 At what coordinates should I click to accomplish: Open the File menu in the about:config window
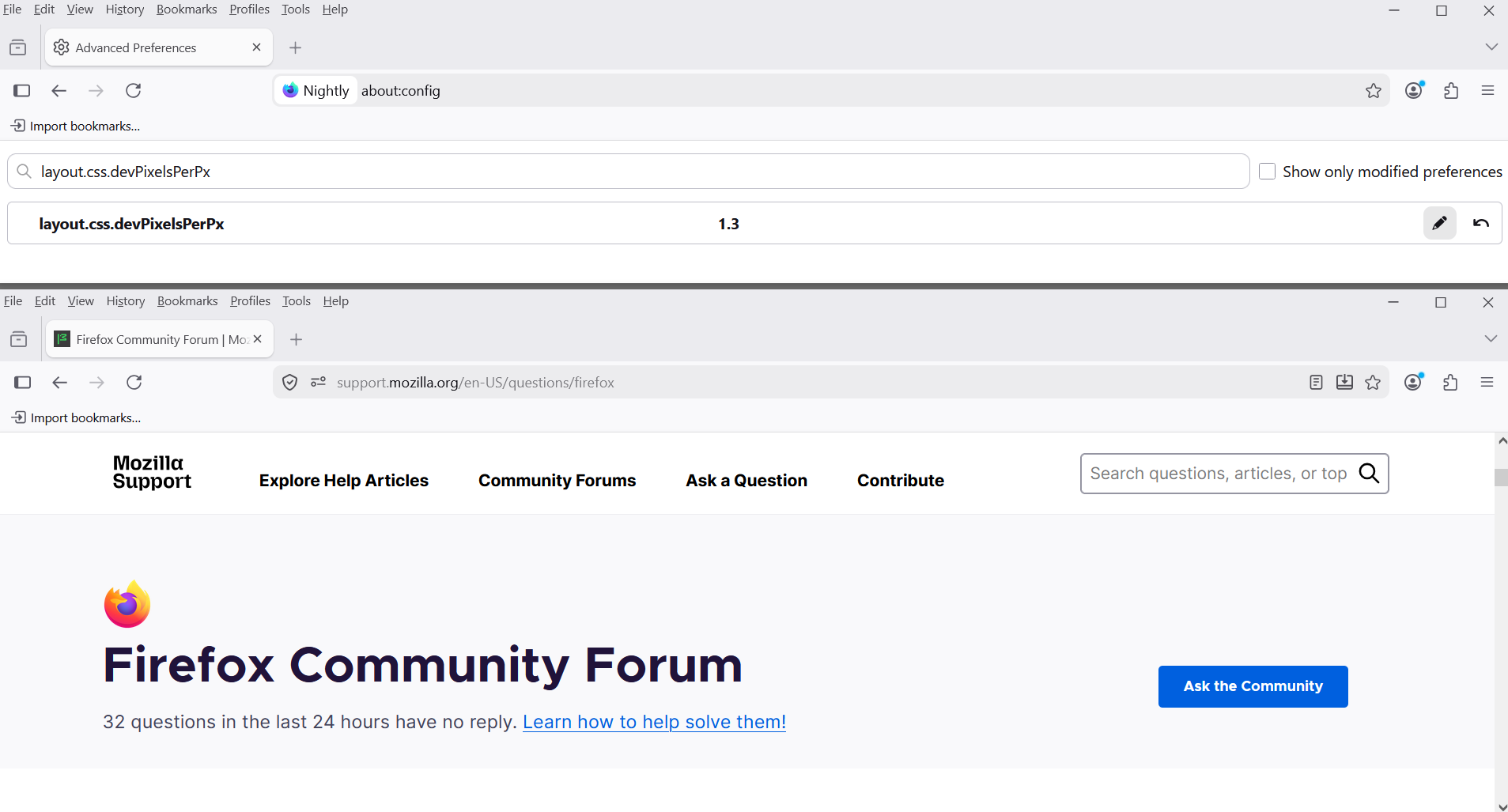tap(13, 9)
